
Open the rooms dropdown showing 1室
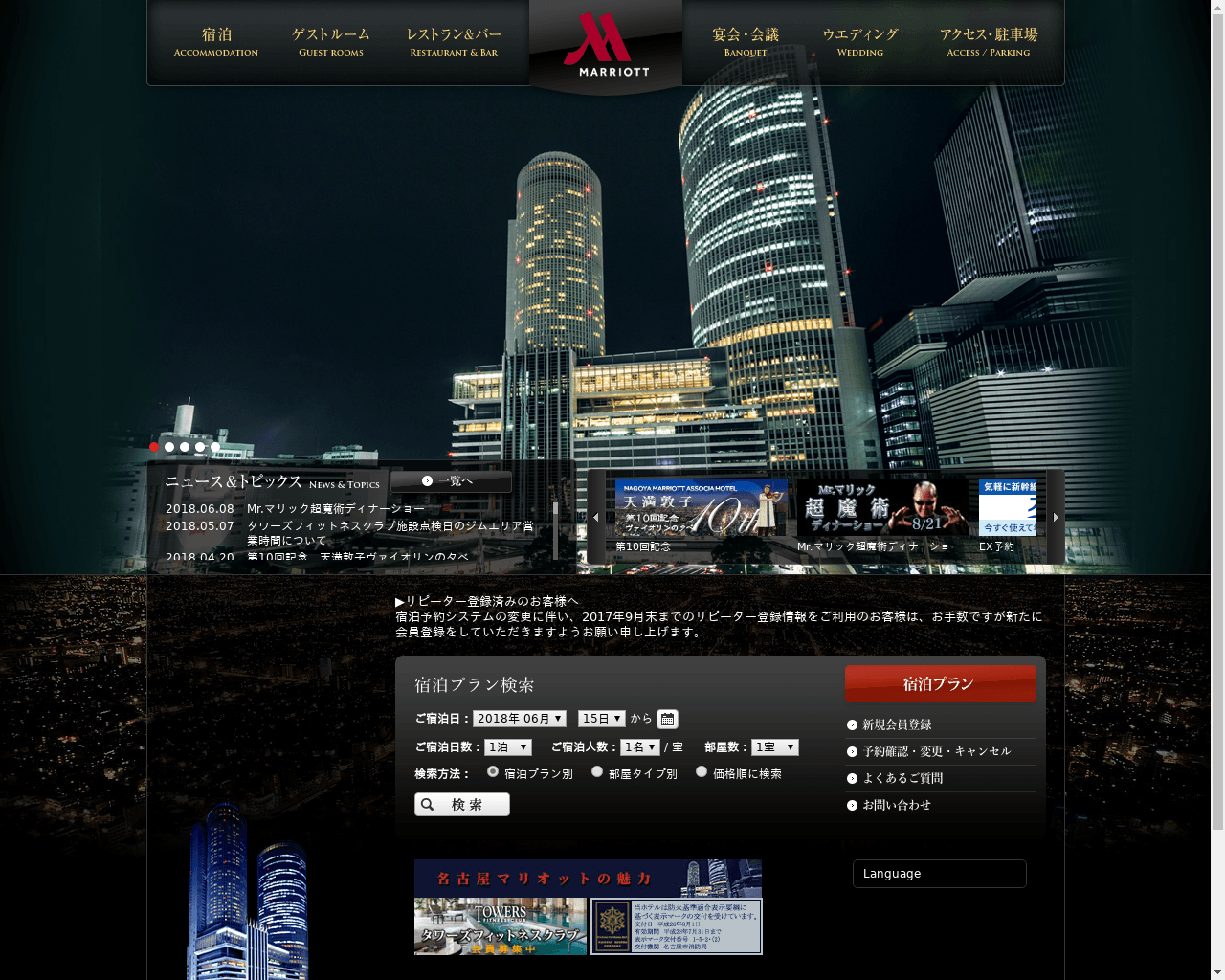pyautogui.click(x=775, y=747)
